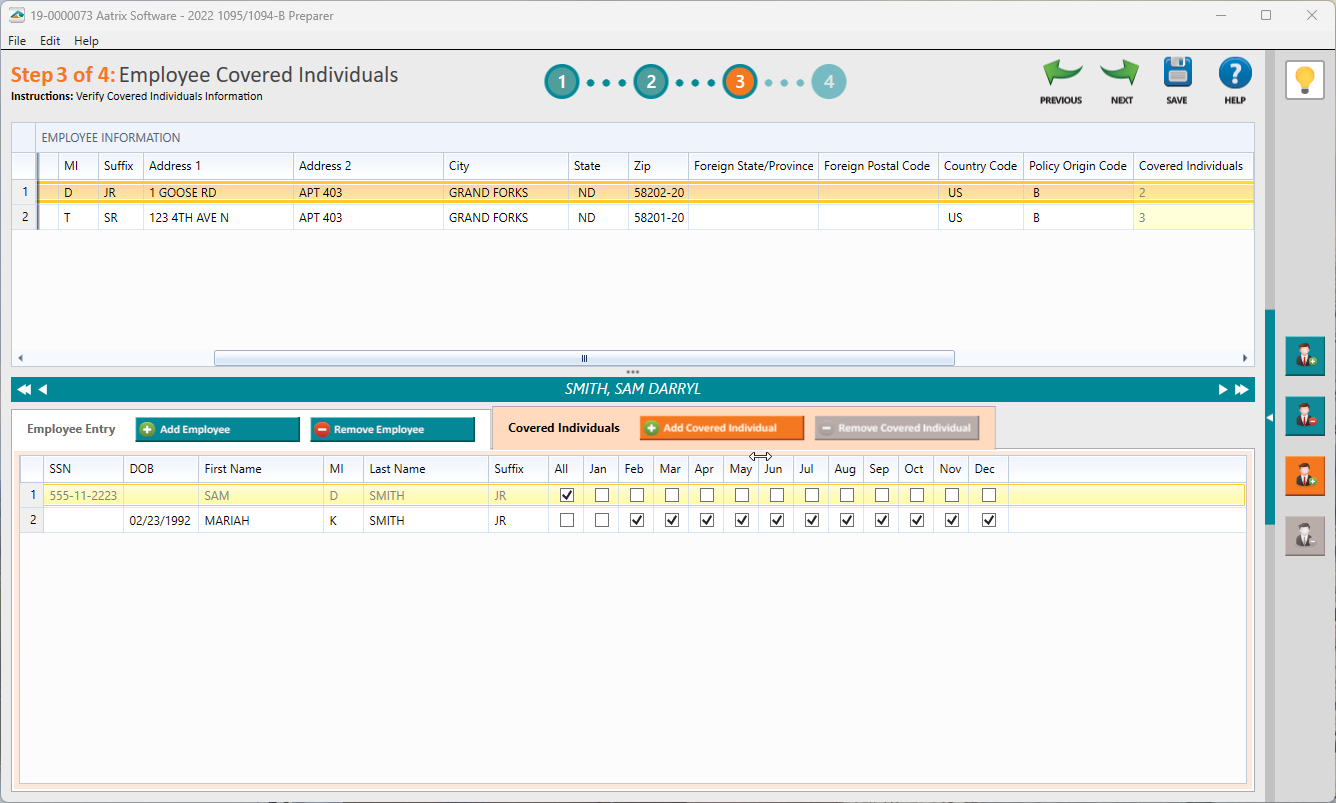1336x803 pixels.
Task: Check the Jan box for SAM SMITH
Action: point(599,494)
